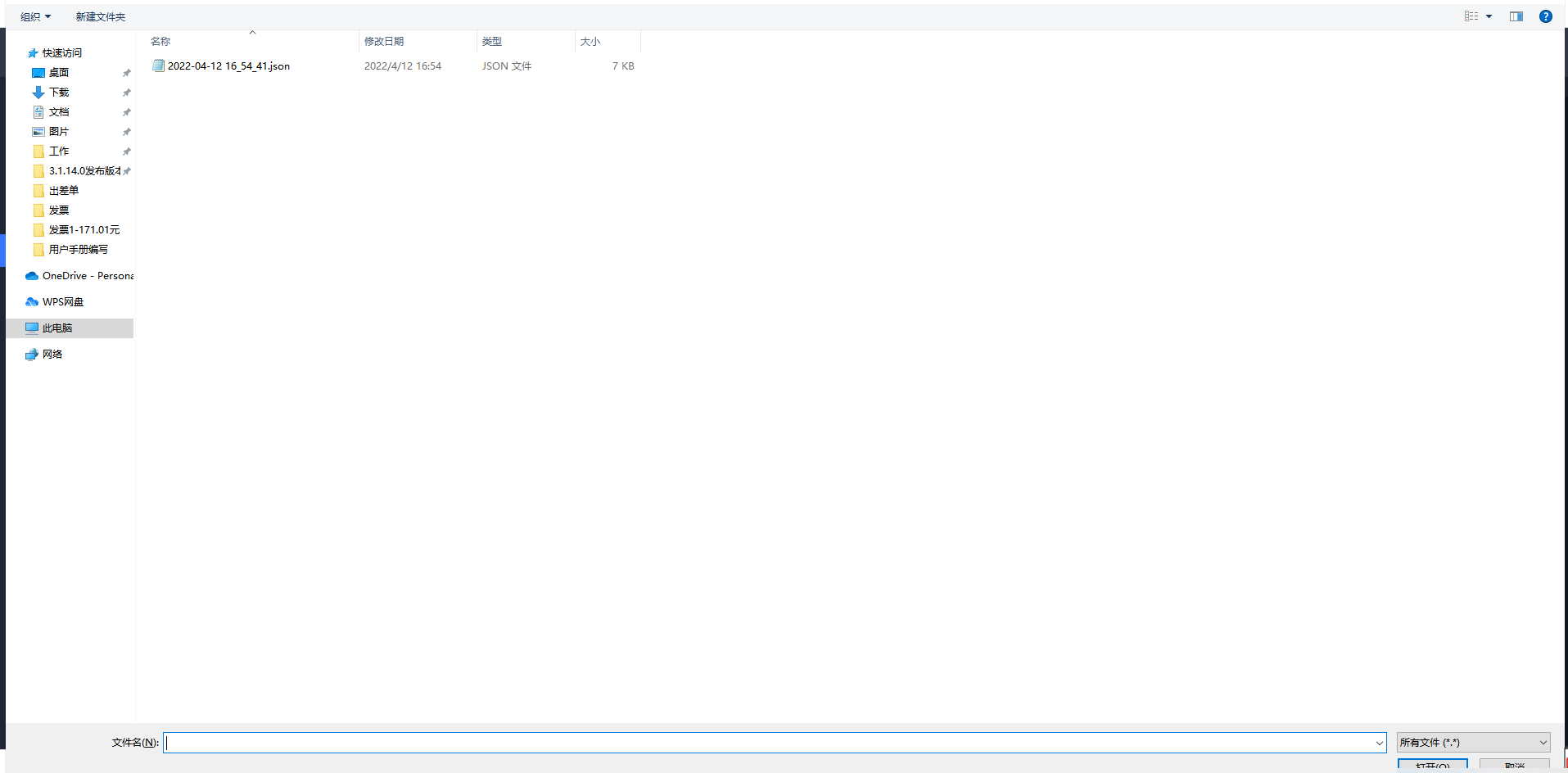Click the WPS网盘 cloud icon
This screenshot has width=1568, height=773.
click(x=32, y=302)
